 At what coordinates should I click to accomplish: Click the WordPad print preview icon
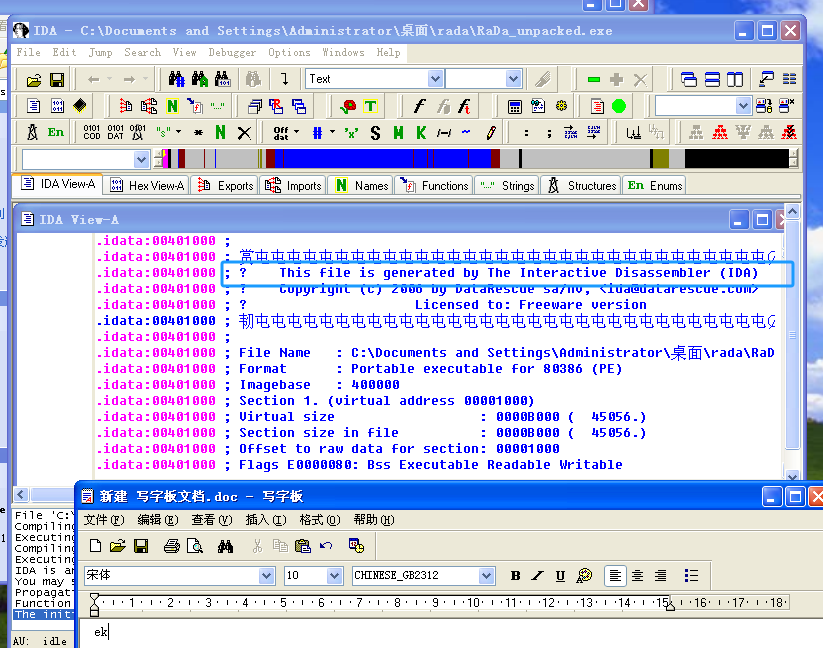point(195,546)
